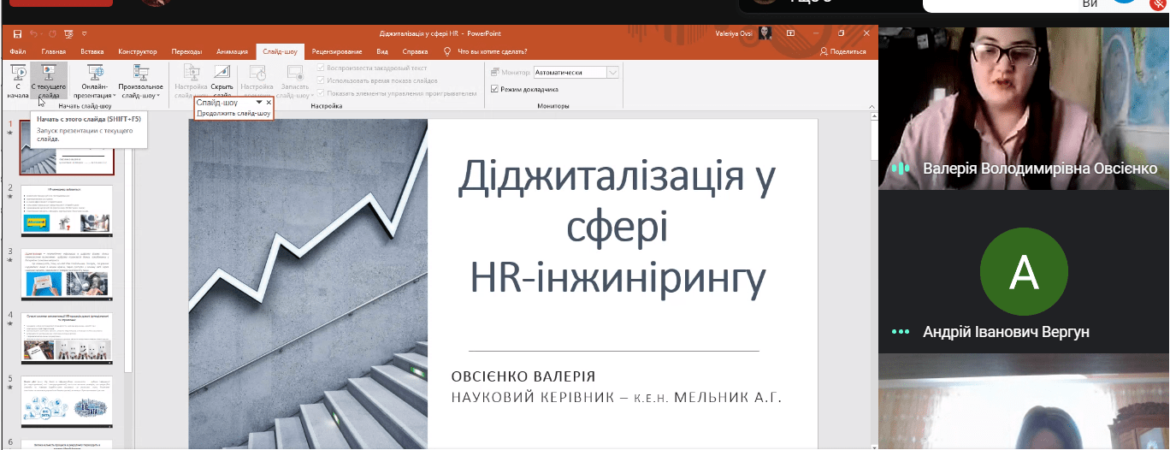Image resolution: width=1170 pixels, height=450 pixels.
Task: Start presentation icon in quick access toolbar
Action: click(69, 34)
